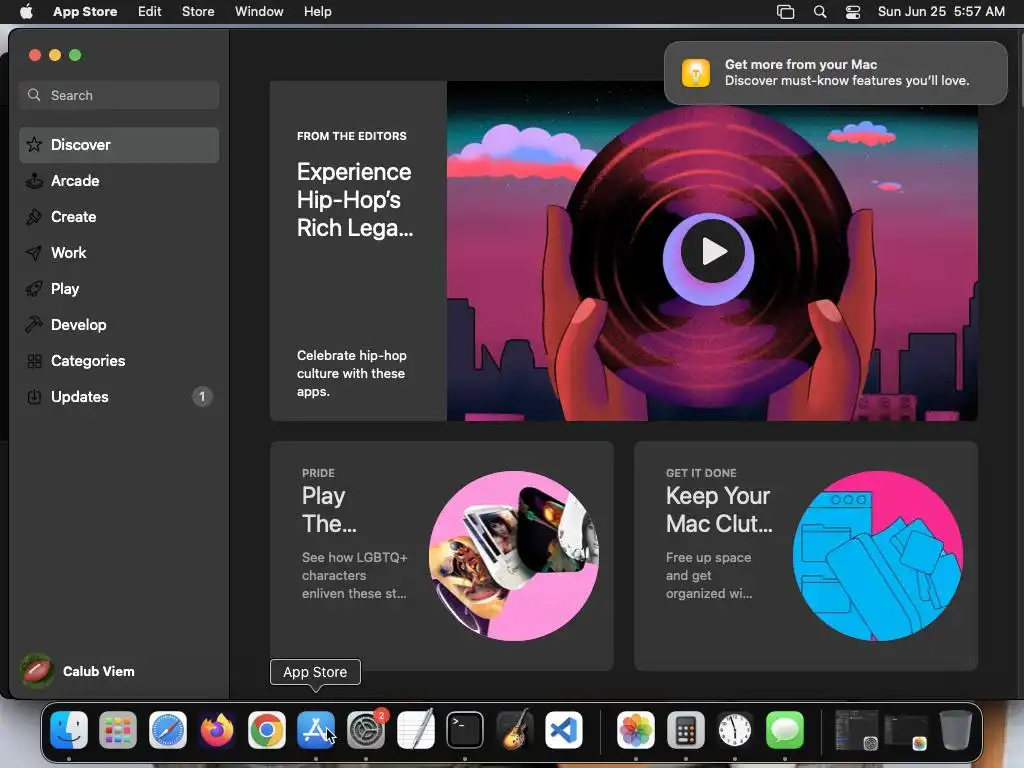
Task: Open the Get more from your Mac notification
Action: tap(836, 72)
